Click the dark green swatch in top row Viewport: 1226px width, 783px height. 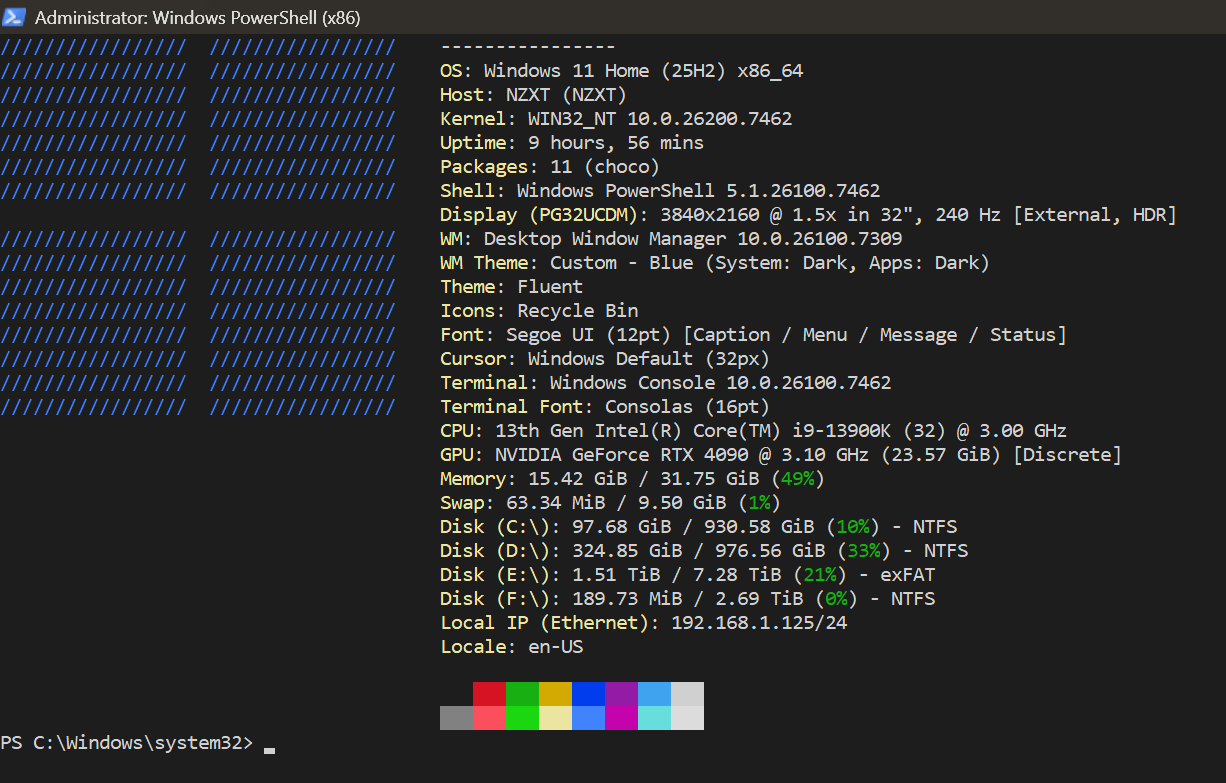522,694
